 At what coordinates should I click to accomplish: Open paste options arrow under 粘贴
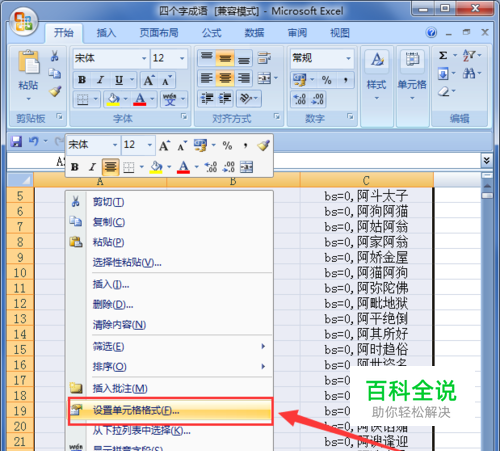(x=28, y=99)
